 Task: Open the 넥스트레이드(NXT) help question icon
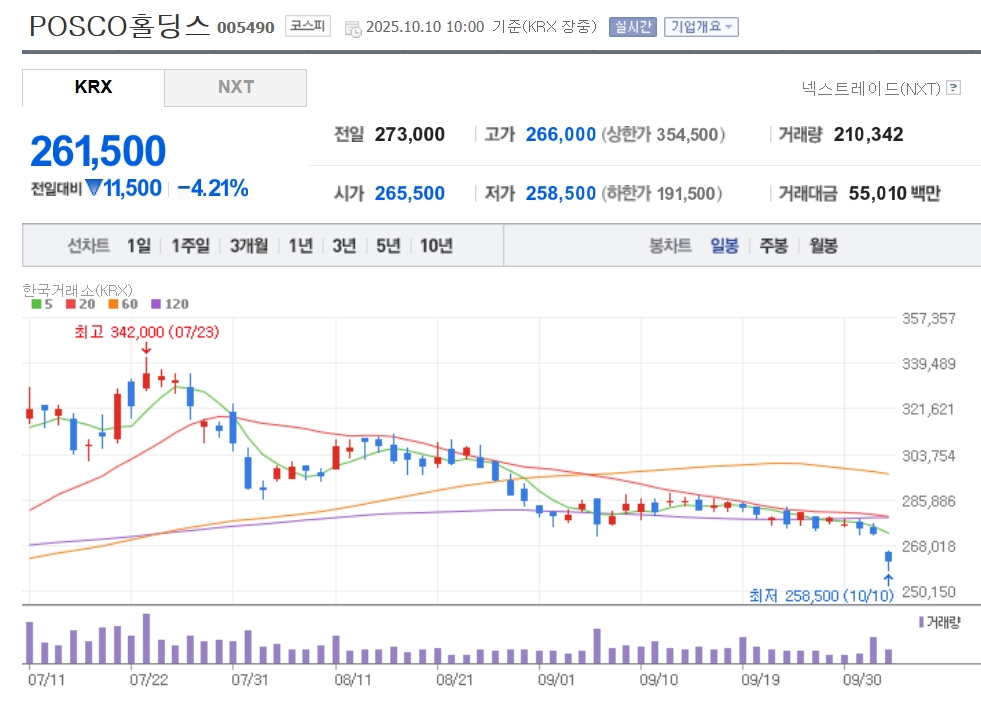click(953, 88)
